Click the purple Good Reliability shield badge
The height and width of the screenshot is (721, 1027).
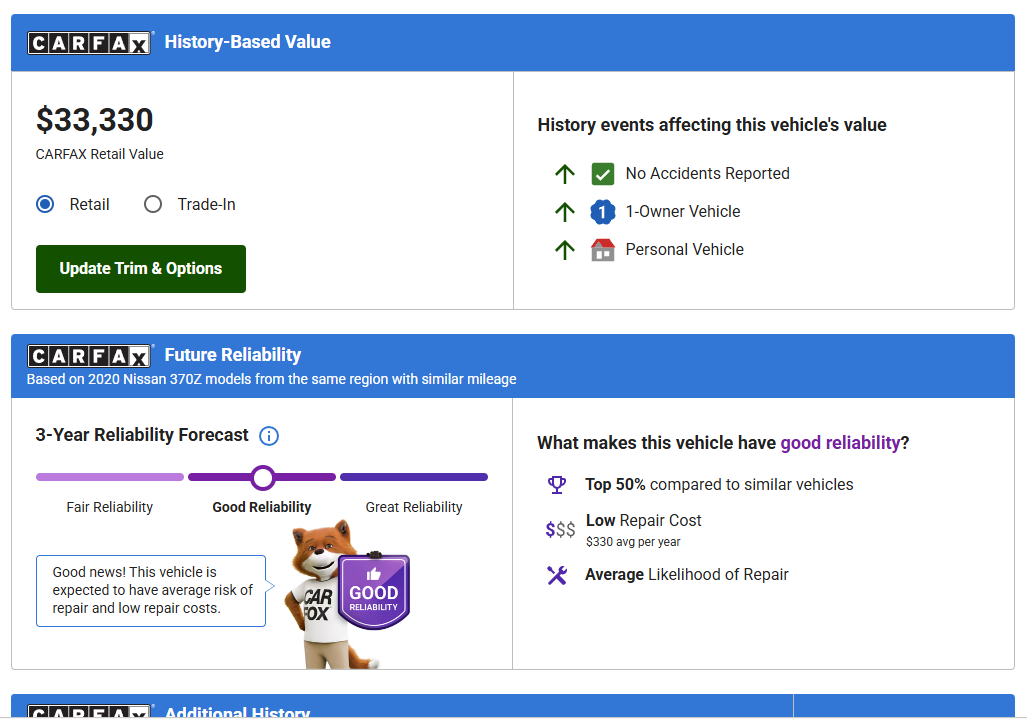point(373,592)
